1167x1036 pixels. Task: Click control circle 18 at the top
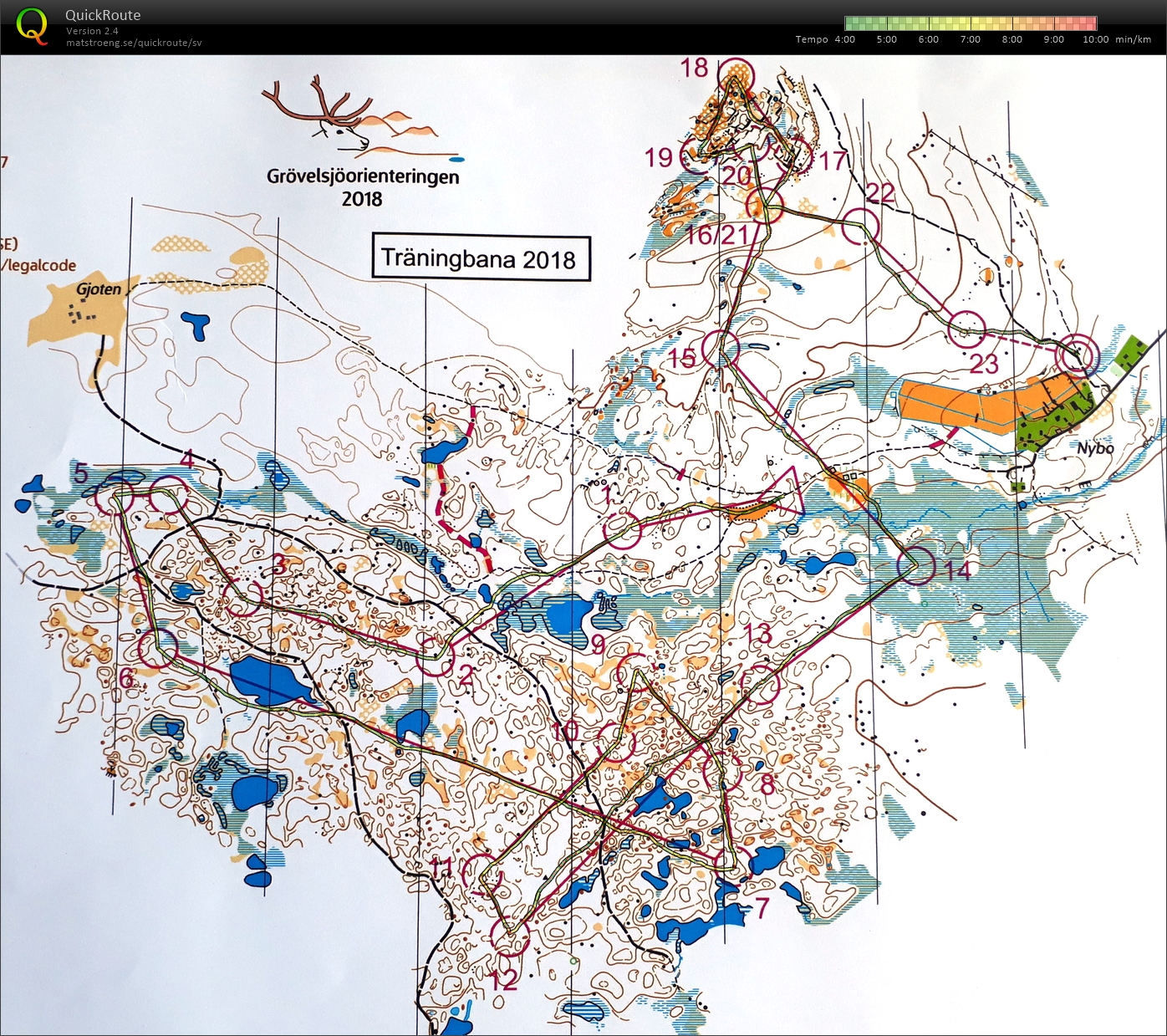[736, 76]
